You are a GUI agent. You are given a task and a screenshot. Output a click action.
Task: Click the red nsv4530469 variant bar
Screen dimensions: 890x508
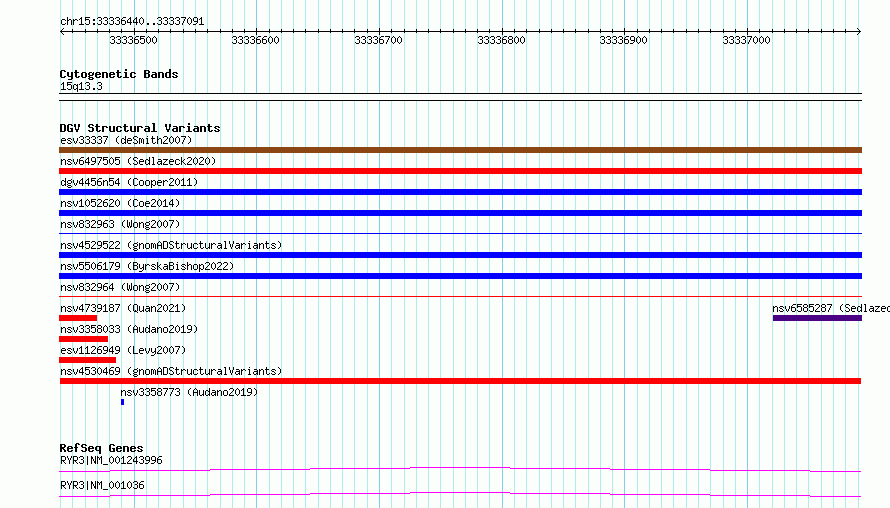tap(460, 381)
